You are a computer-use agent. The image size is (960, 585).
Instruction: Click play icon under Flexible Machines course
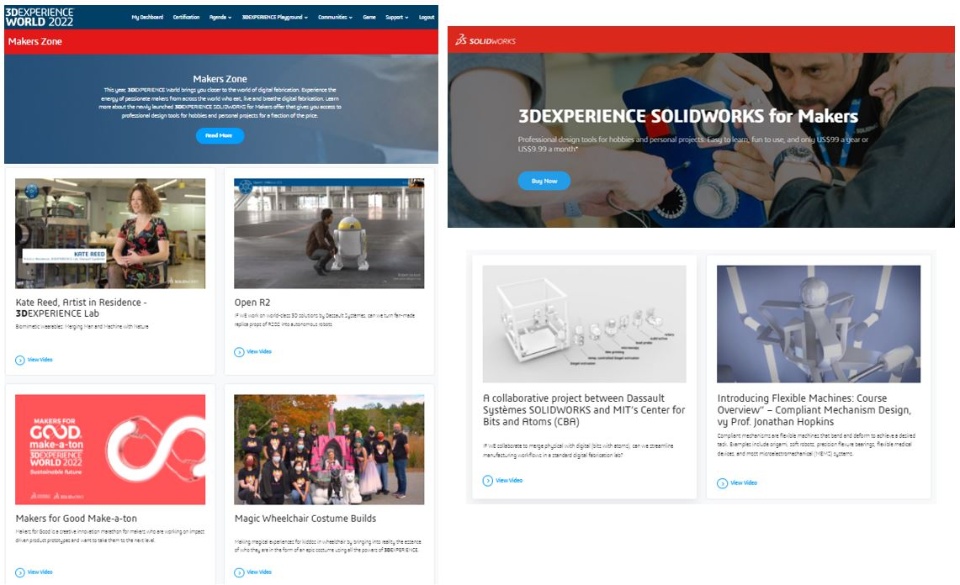[722, 483]
